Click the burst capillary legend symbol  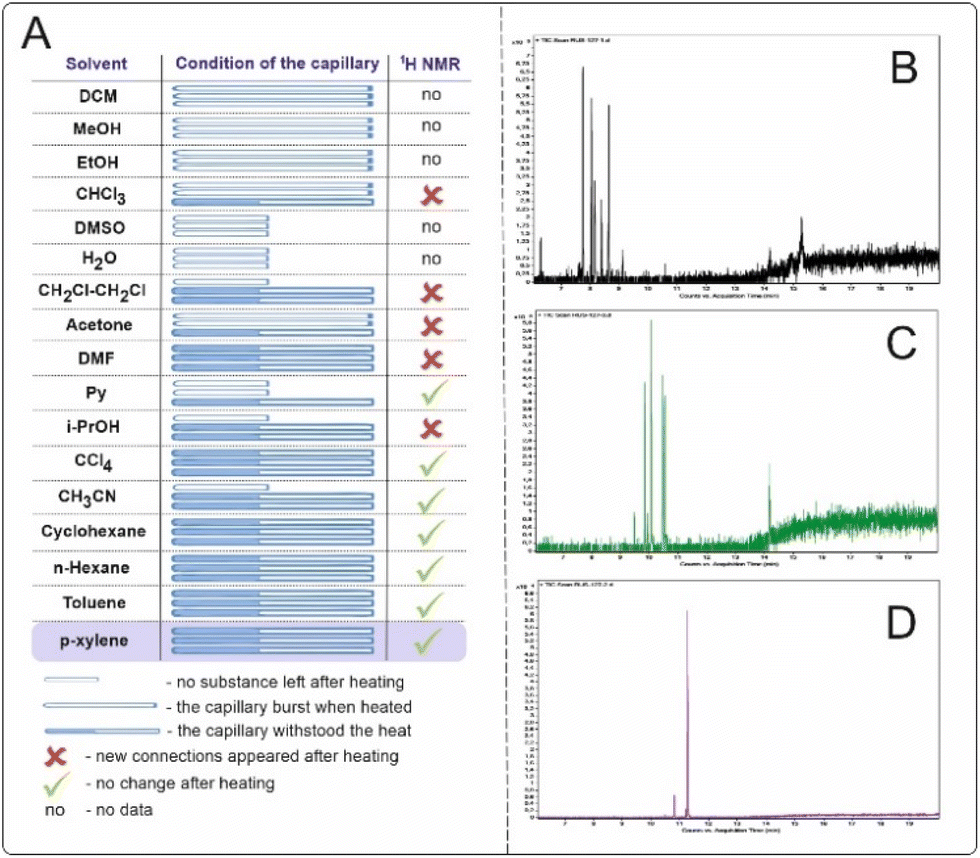click(100, 706)
